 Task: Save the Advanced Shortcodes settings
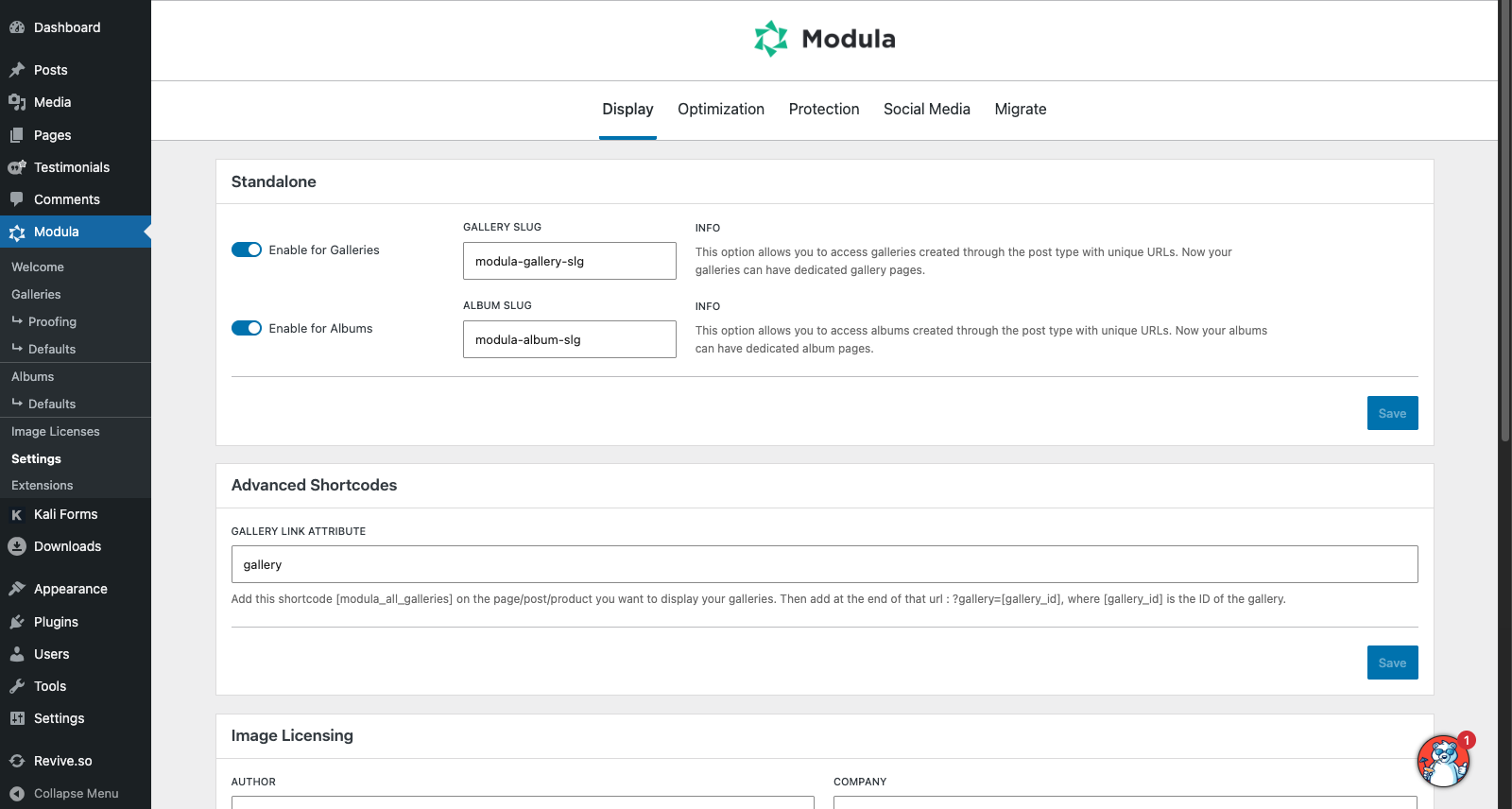1392,663
